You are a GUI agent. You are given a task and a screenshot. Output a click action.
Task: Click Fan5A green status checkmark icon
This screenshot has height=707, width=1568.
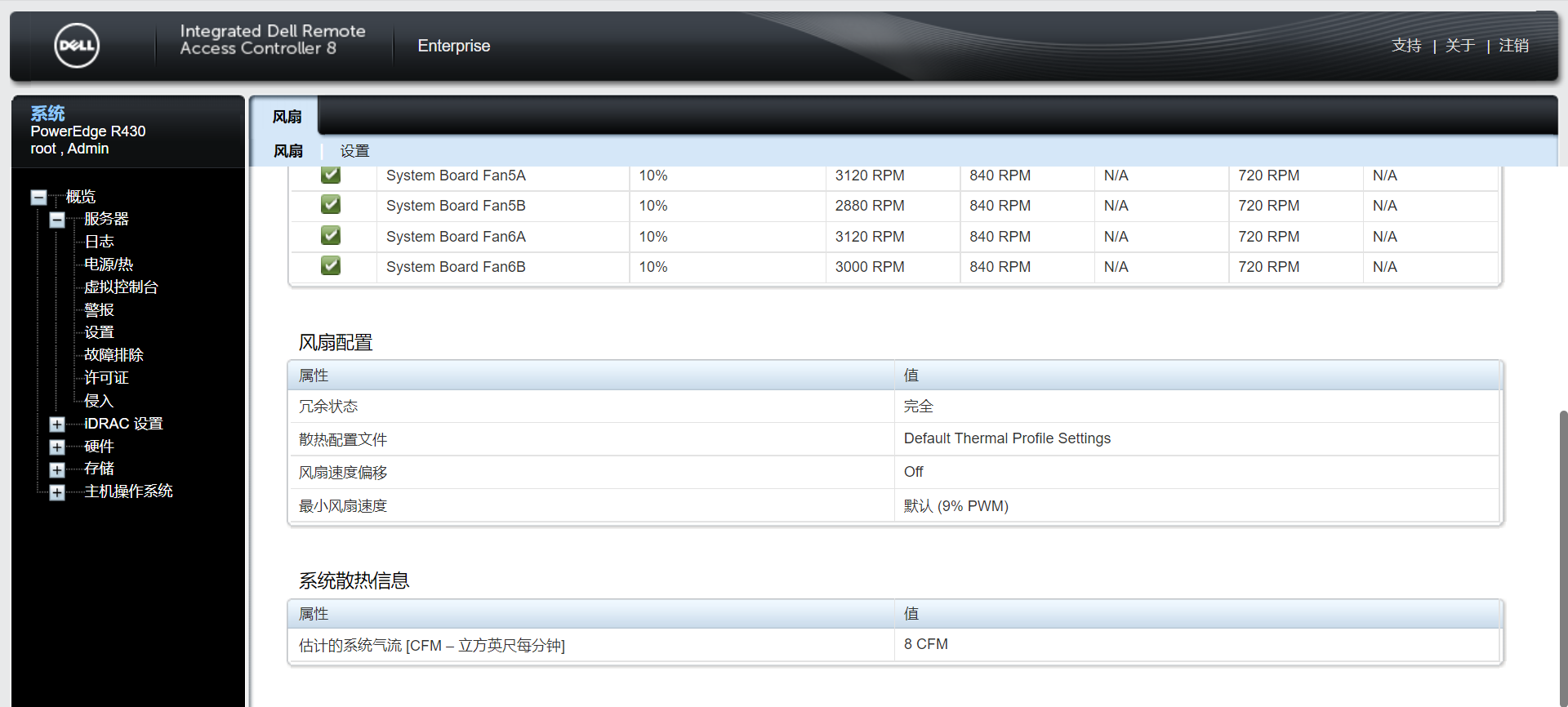(331, 174)
